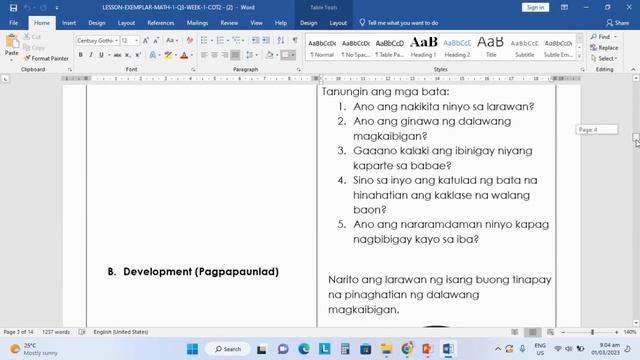Open Google Chrome from taskbar
Screen dimensions: 640x360
pyautogui.click(x=407, y=349)
